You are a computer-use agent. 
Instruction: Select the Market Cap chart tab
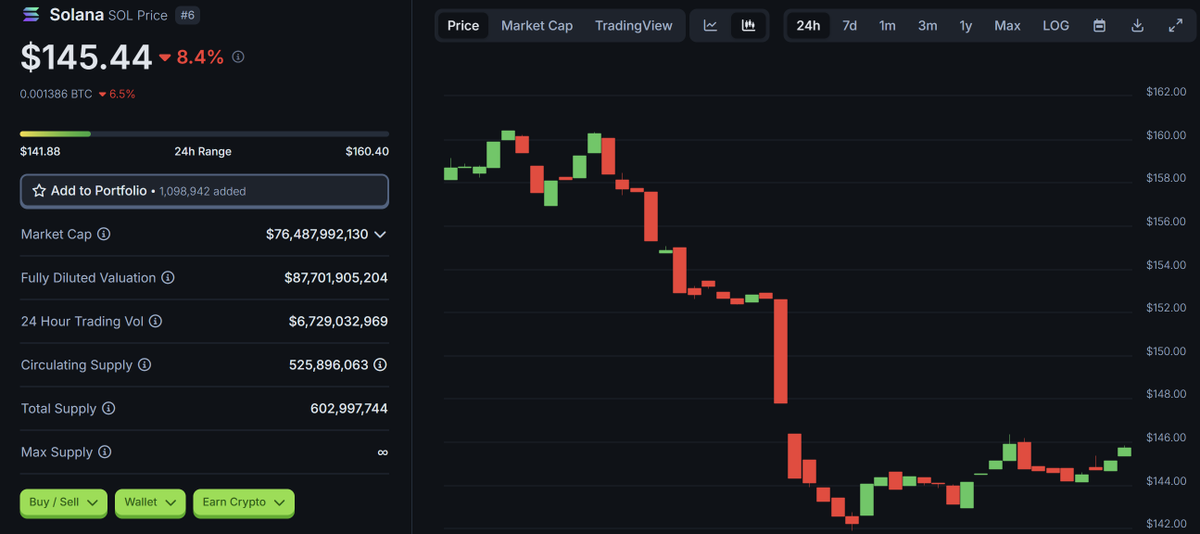[537, 26]
